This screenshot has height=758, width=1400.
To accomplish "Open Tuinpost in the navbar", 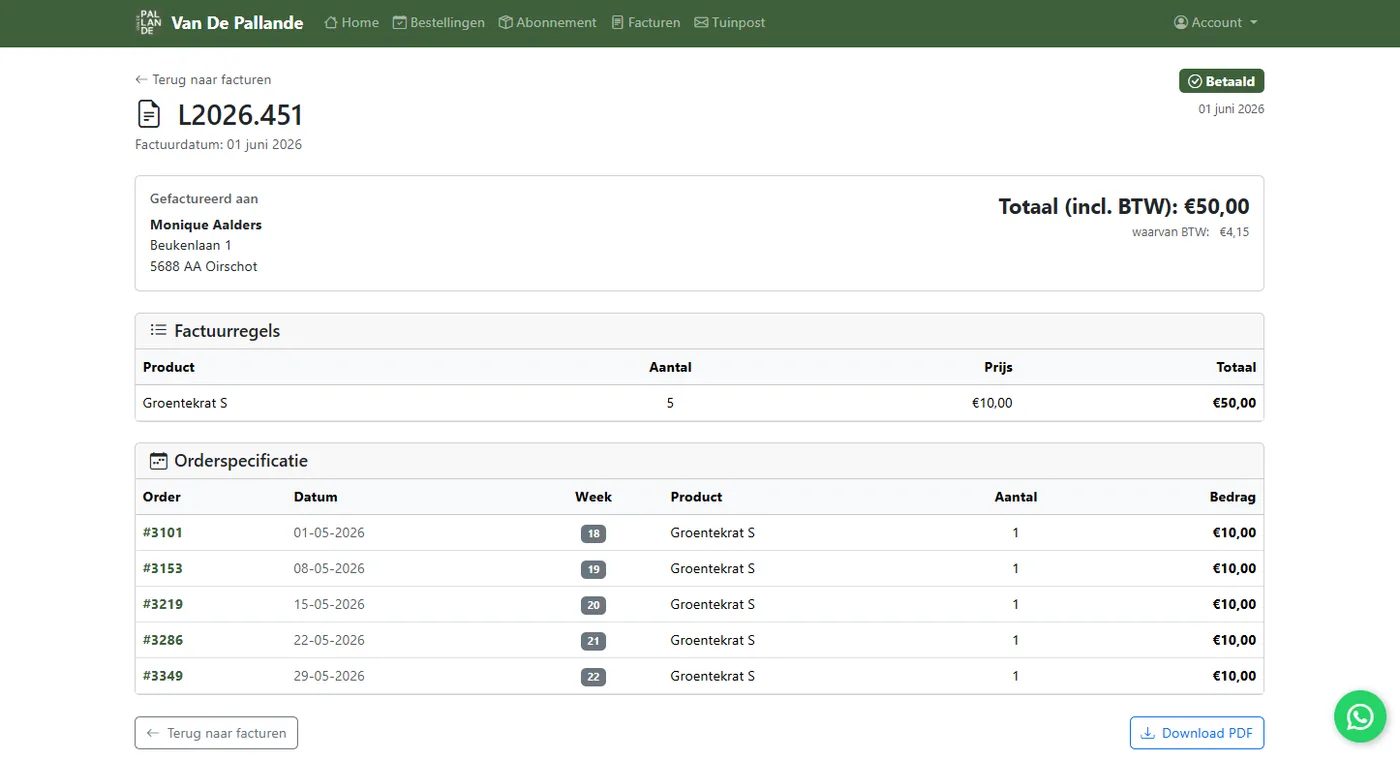I will pos(729,23).
